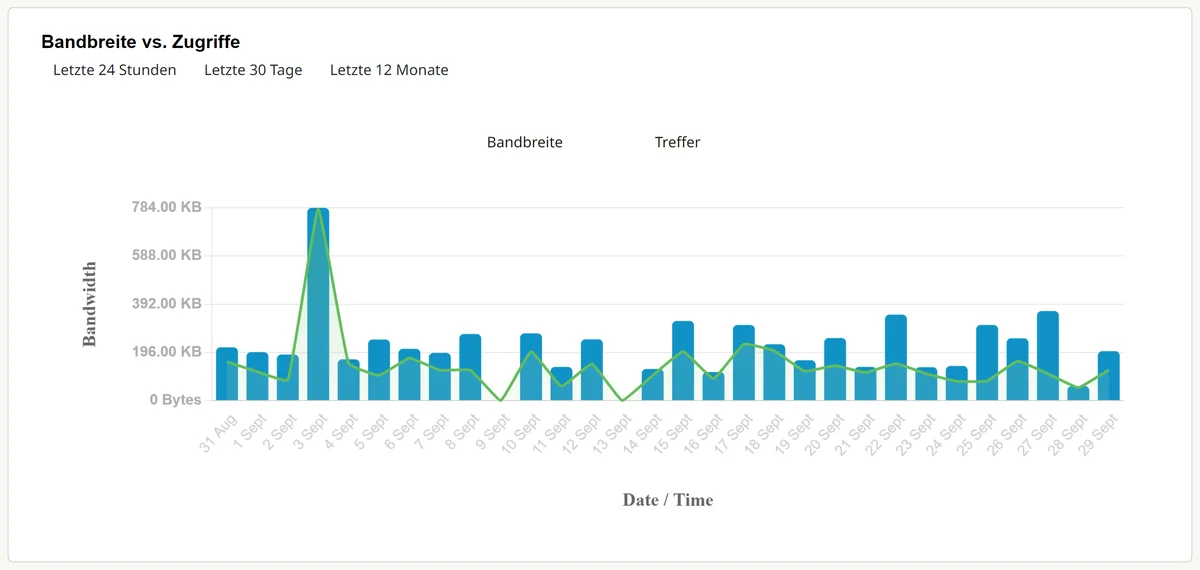Toggle the Treffer legend series

677,142
